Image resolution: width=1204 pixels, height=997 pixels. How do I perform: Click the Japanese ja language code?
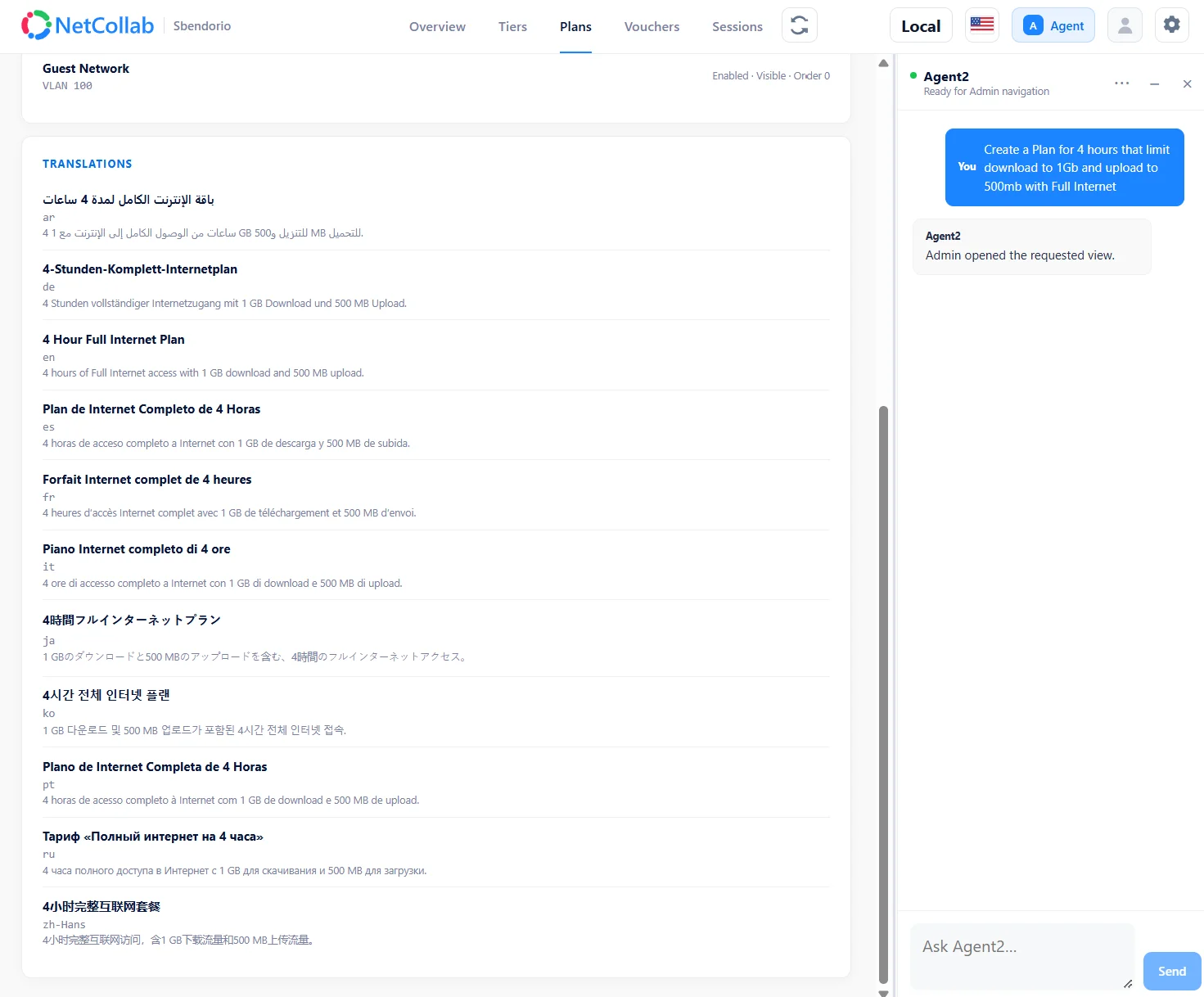[x=49, y=641]
